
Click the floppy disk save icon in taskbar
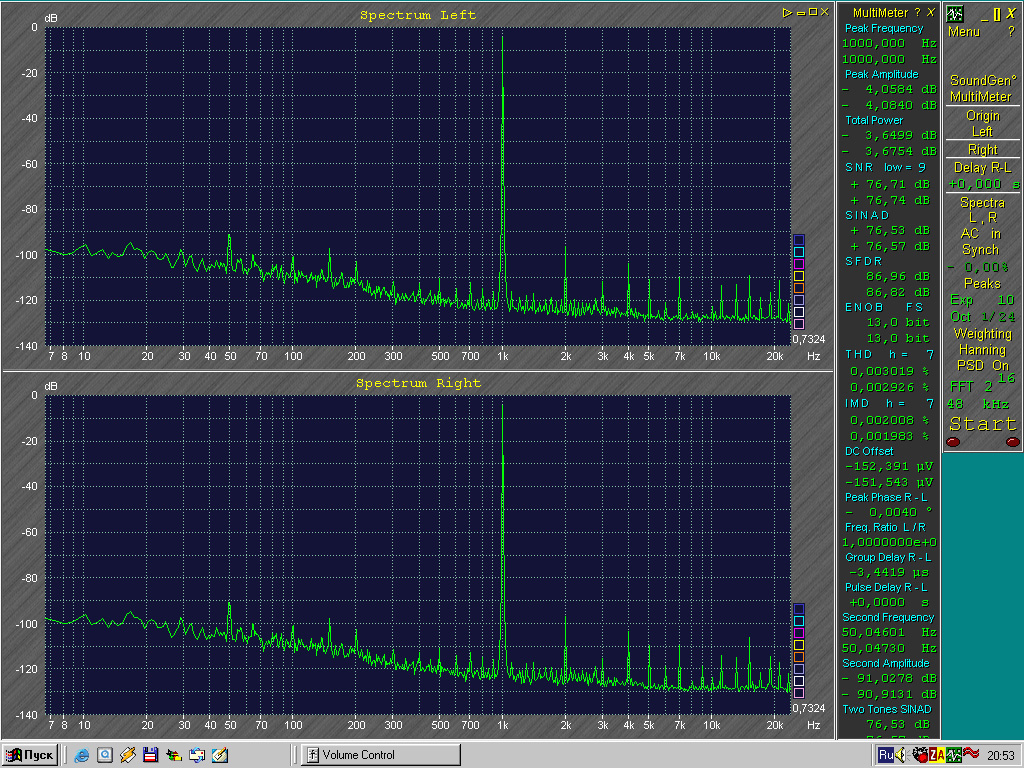151,755
